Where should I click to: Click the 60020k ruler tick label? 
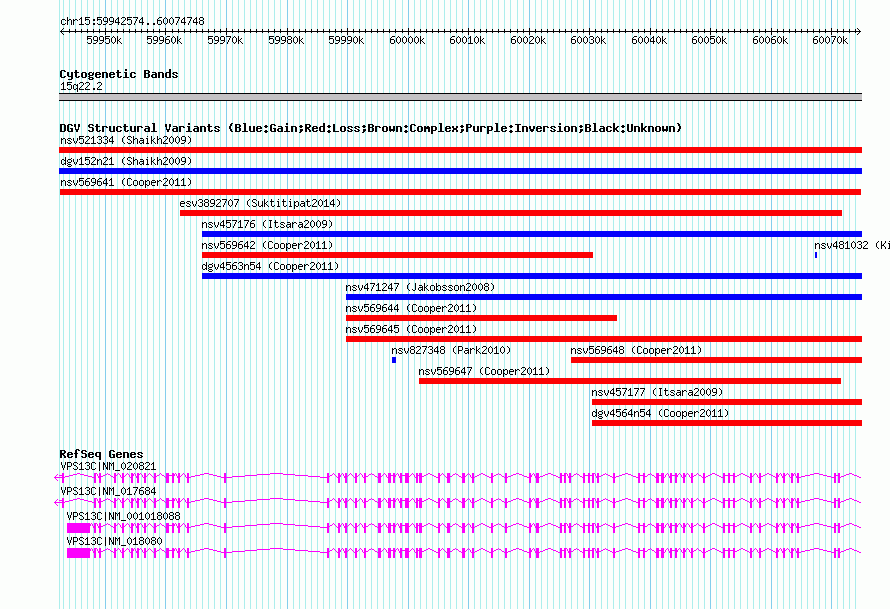(x=528, y=40)
